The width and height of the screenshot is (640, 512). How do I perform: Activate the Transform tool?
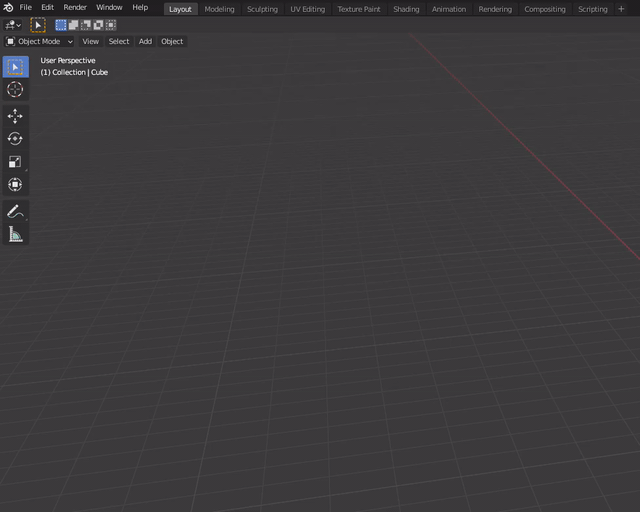pos(15,185)
